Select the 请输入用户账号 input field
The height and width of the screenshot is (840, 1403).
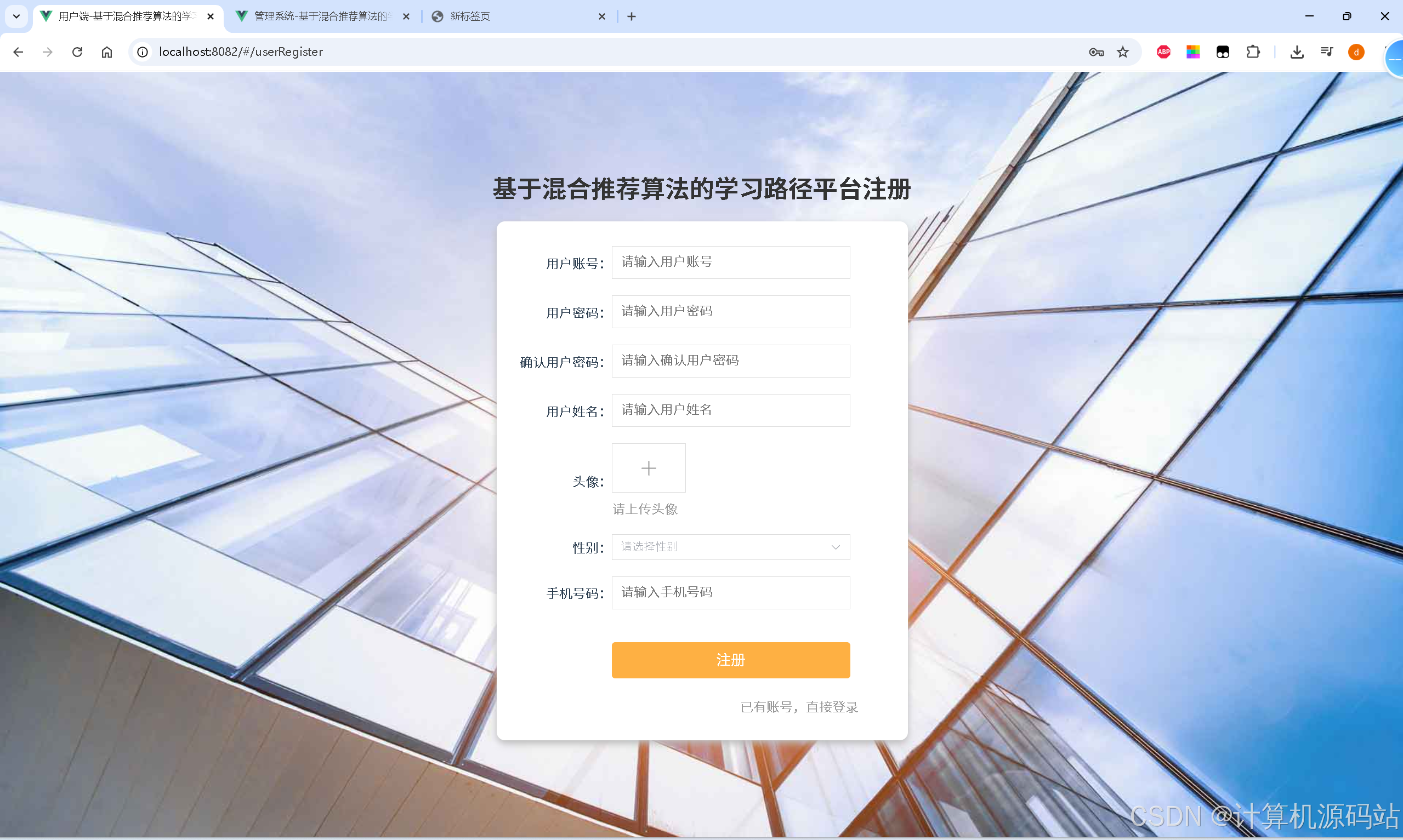tap(730, 262)
